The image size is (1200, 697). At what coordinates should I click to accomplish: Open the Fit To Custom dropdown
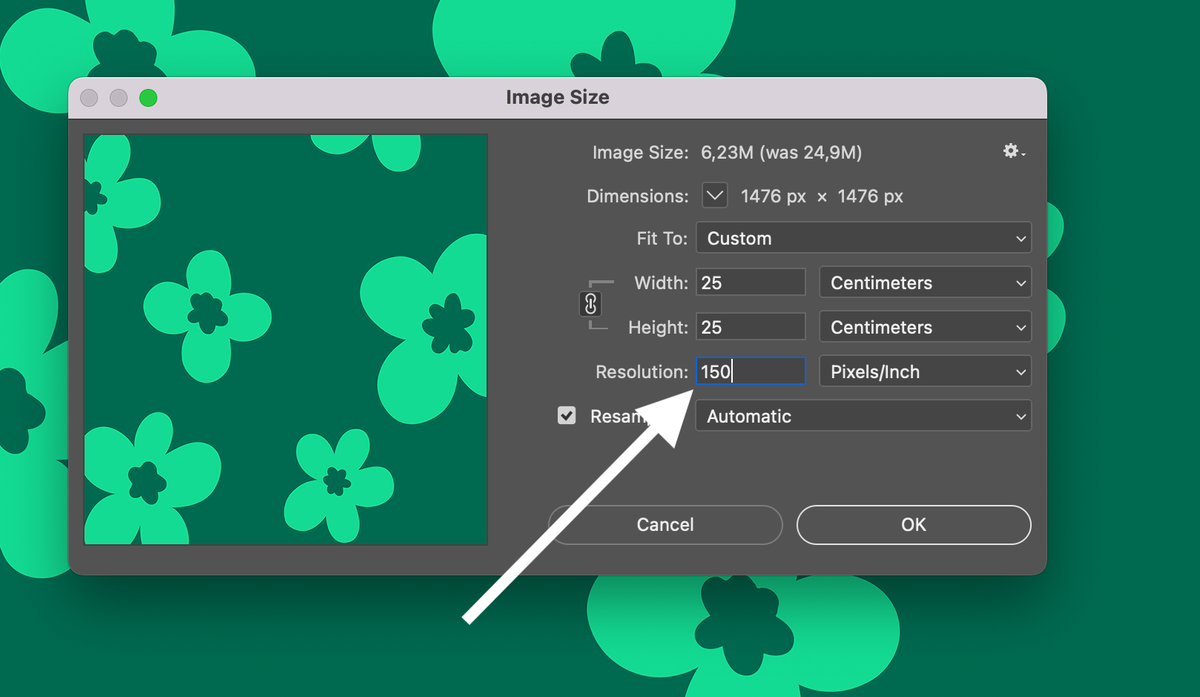[x=863, y=238]
